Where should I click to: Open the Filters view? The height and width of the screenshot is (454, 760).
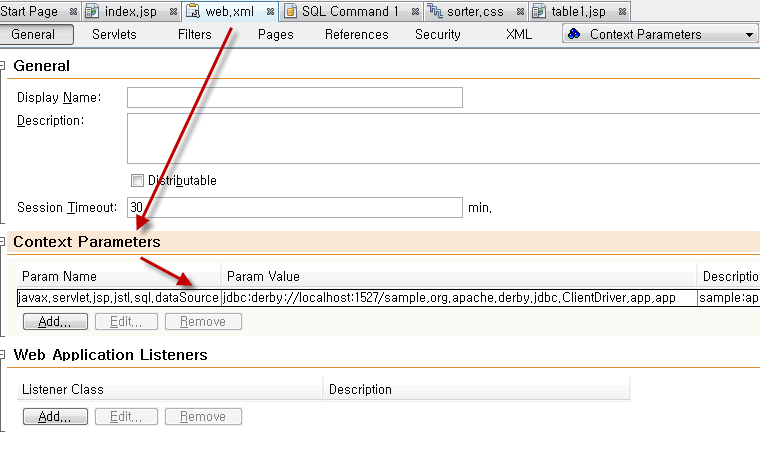(x=194, y=34)
